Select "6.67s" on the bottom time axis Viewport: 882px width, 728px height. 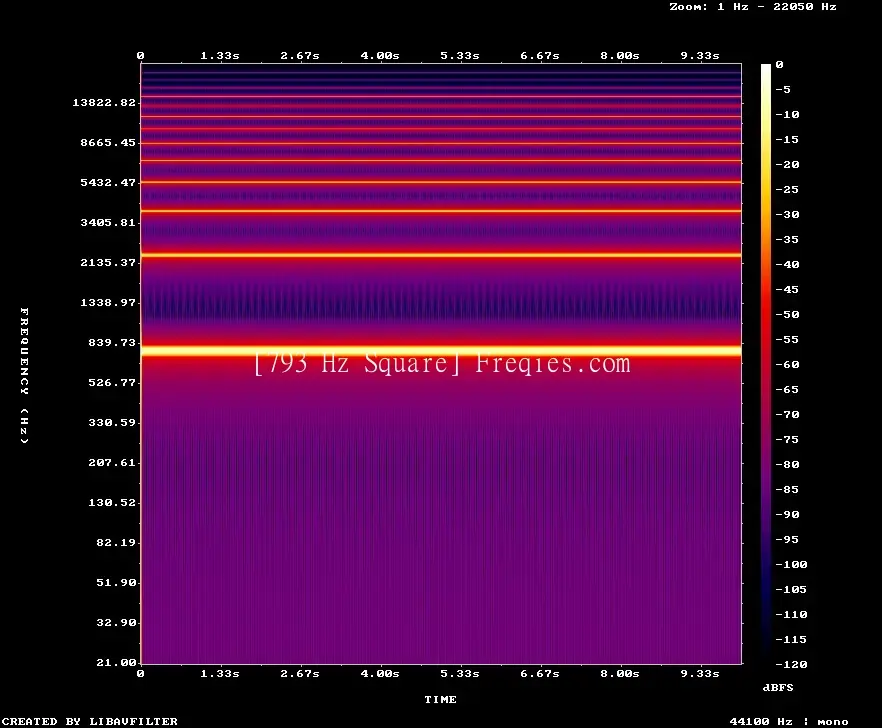539,673
